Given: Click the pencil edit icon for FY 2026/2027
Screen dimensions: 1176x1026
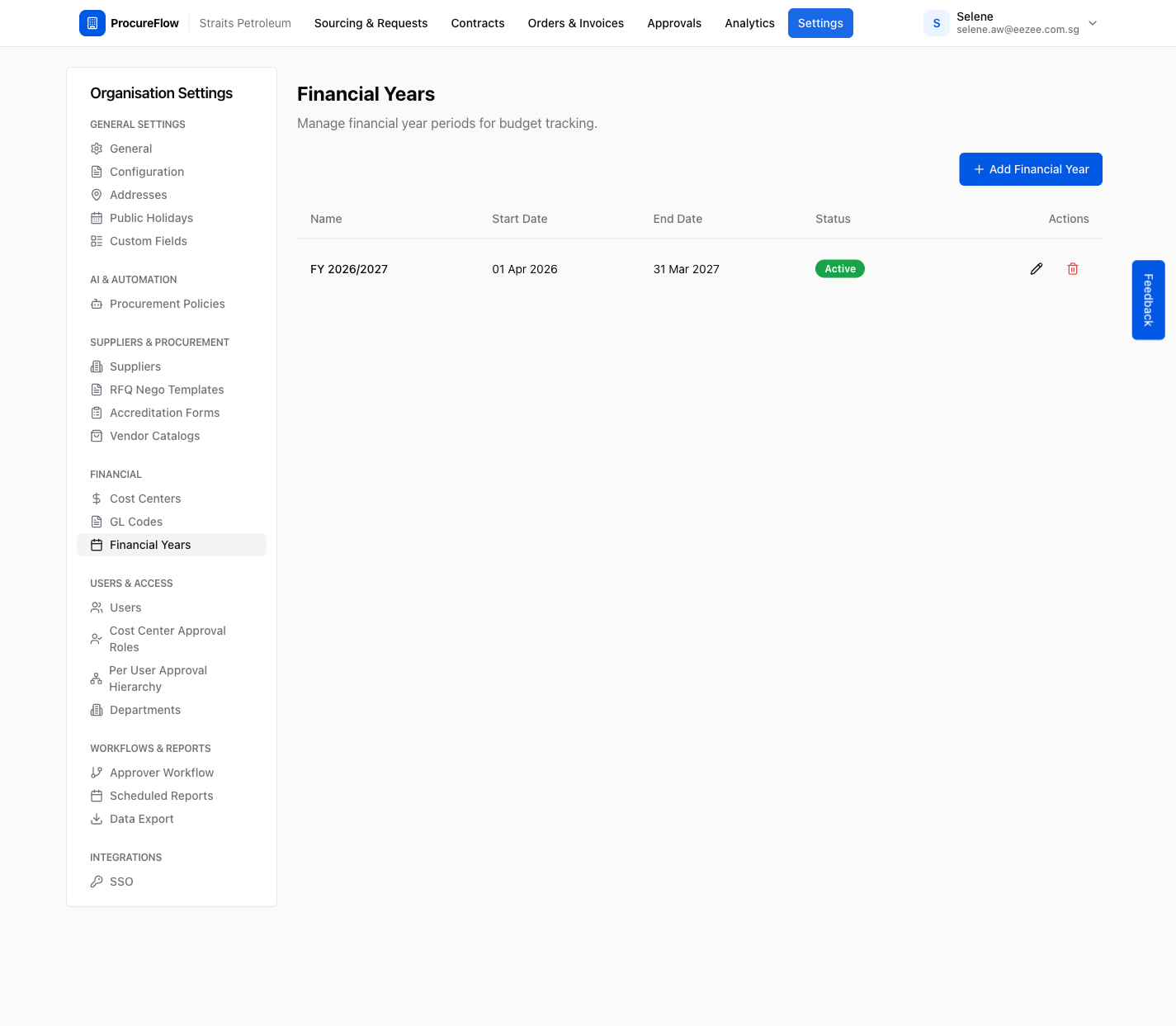Looking at the screenshot, I should click(x=1037, y=269).
